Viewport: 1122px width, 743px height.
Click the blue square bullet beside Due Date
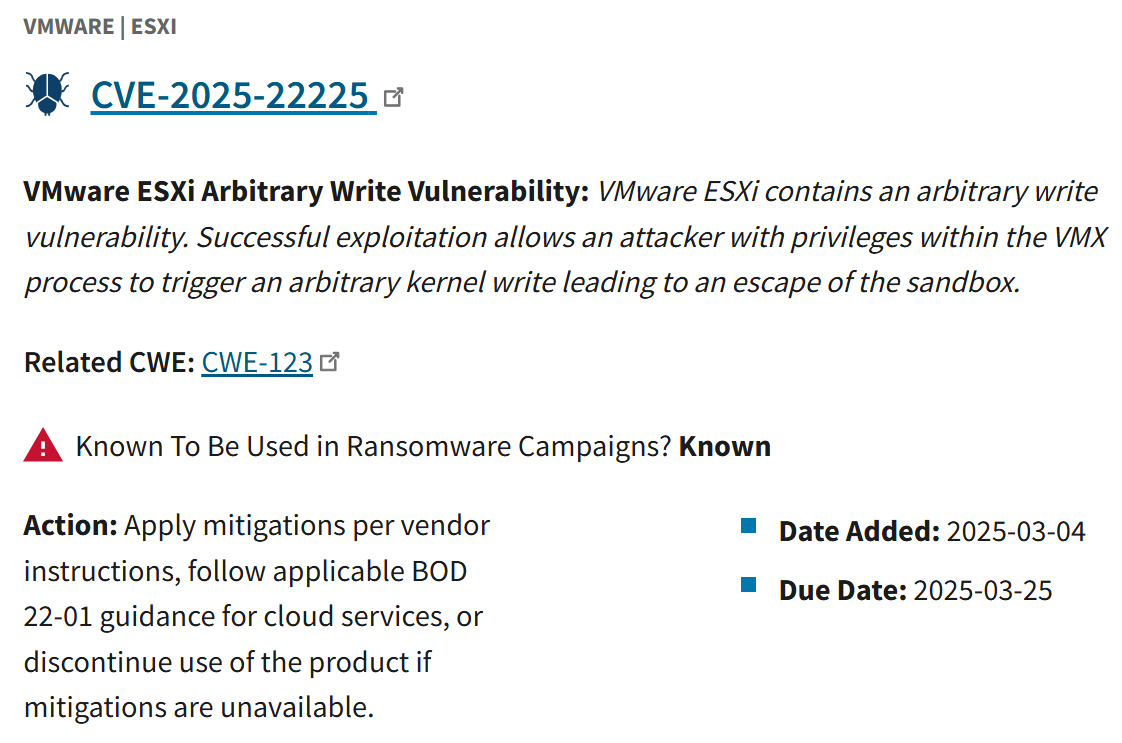click(748, 585)
